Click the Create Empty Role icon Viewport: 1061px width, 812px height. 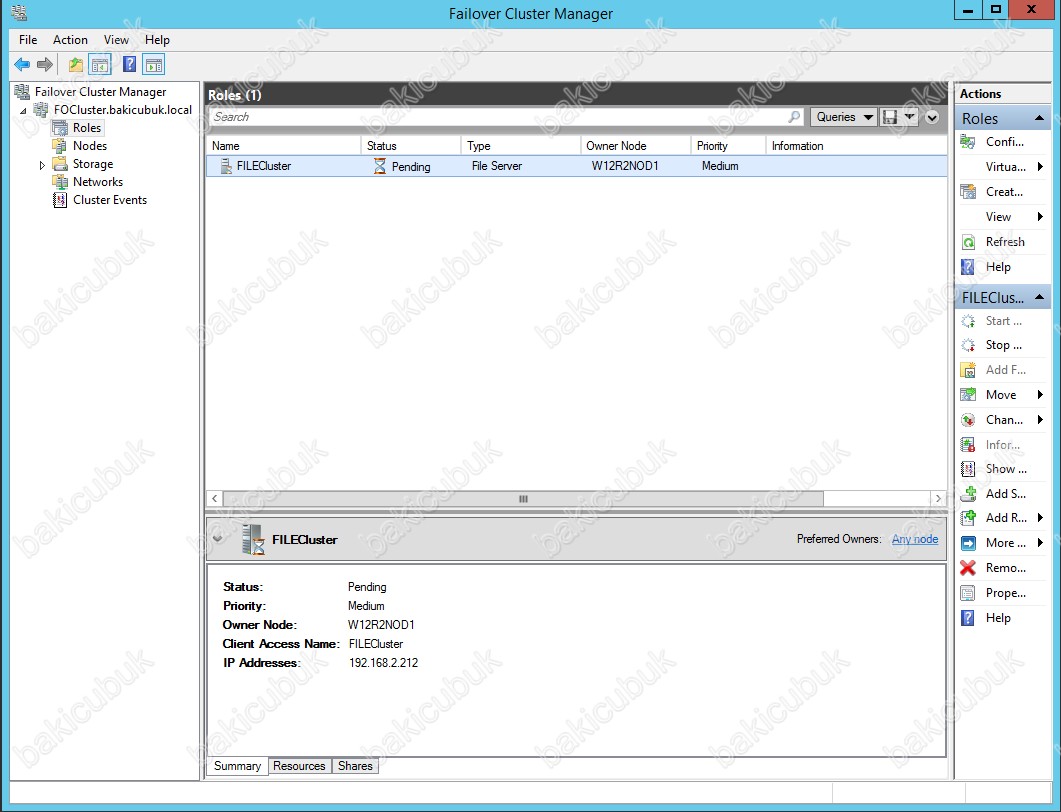tap(968, 192)
